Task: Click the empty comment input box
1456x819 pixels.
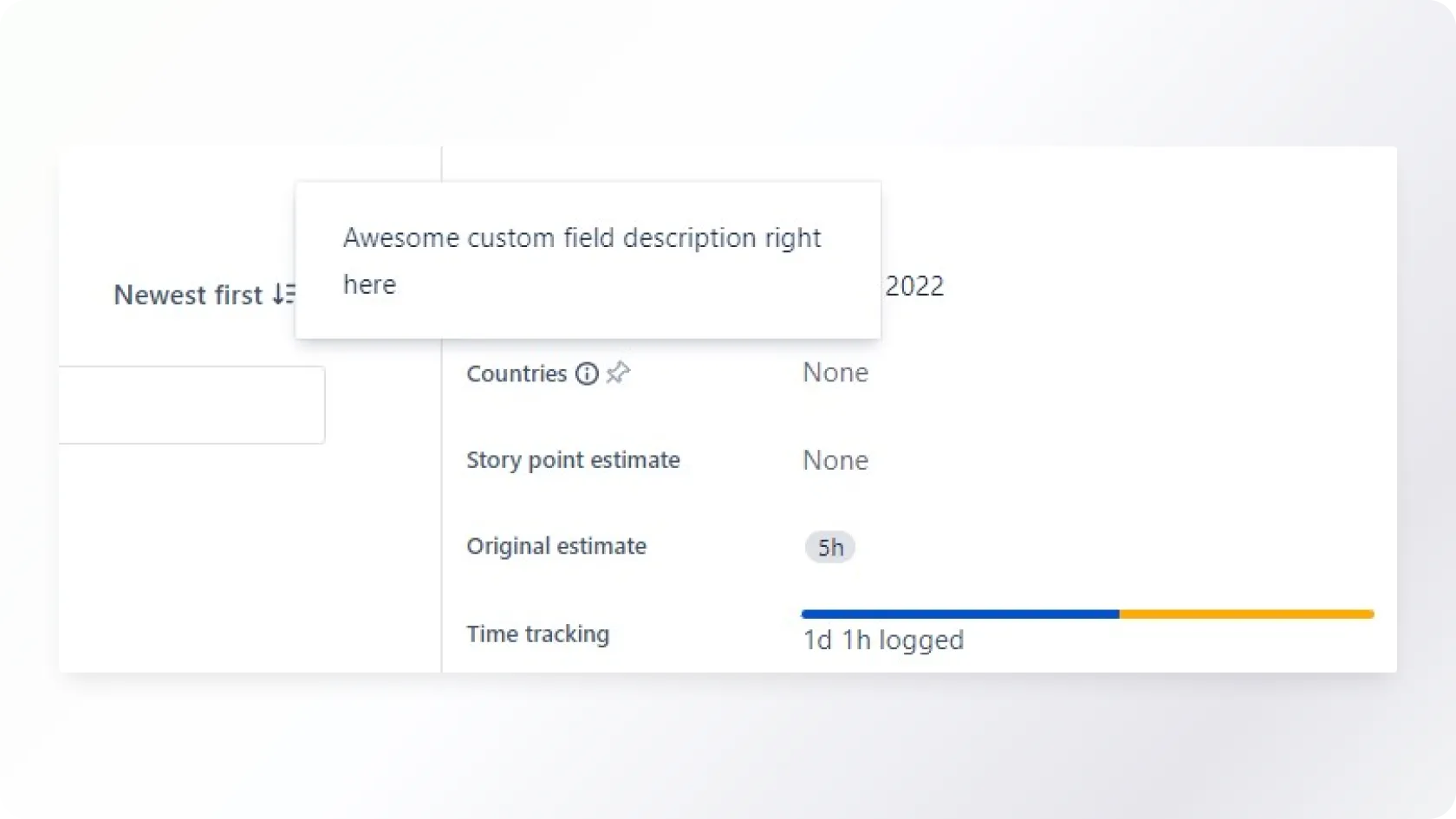Action: coord(191,405)
